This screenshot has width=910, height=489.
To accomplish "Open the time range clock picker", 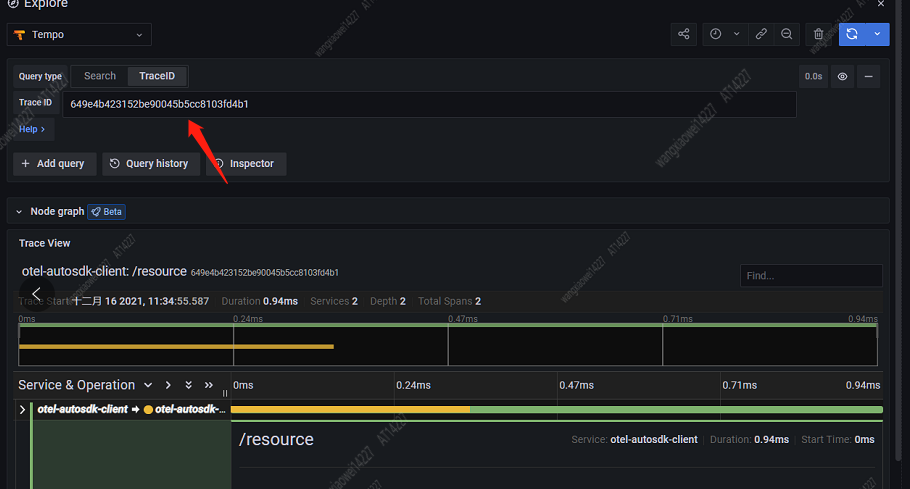I will 716,34.
